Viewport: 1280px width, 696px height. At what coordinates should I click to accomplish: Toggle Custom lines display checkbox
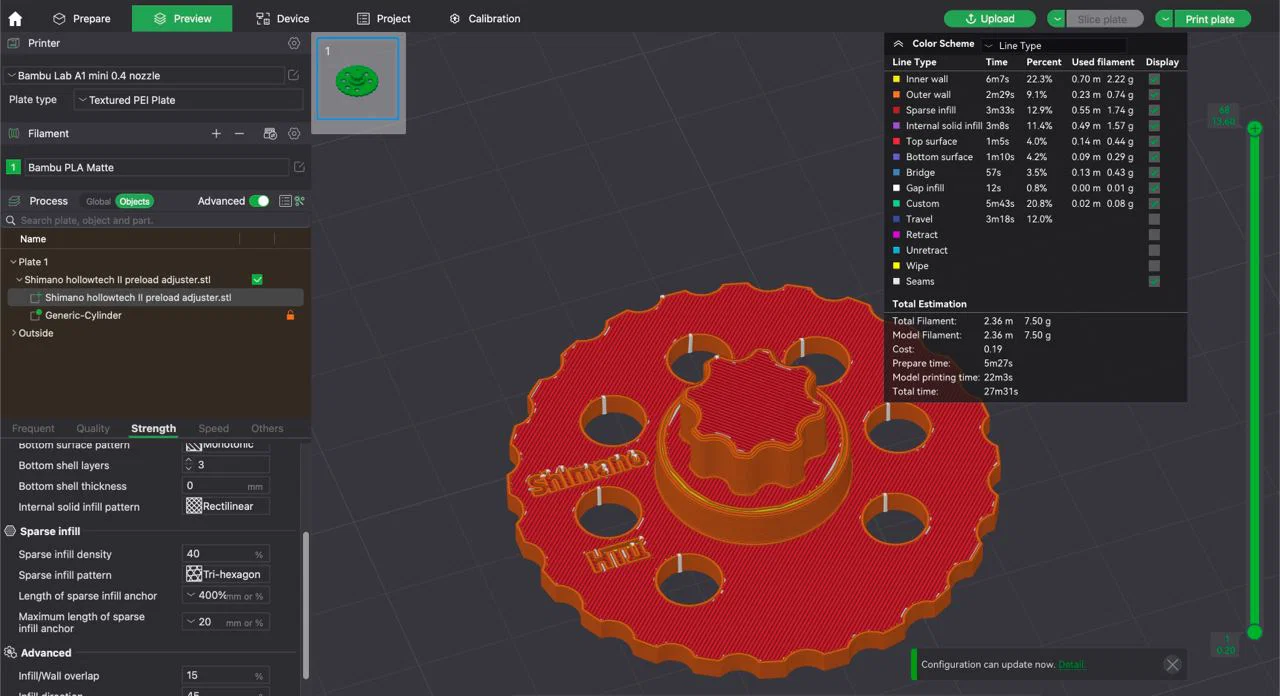[1154, 203]
